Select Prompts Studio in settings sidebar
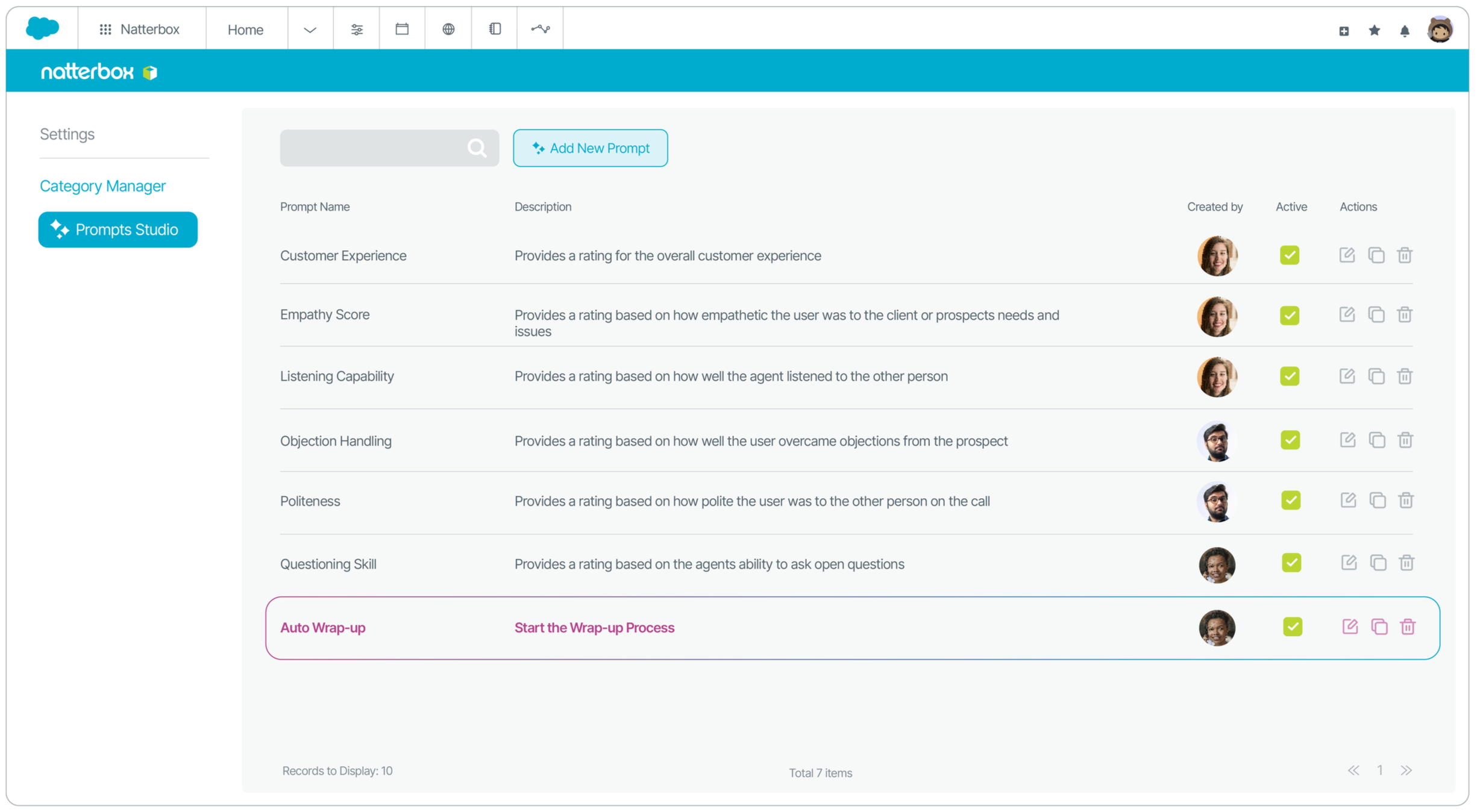1477x812 pixels. (x=118, y=230)
